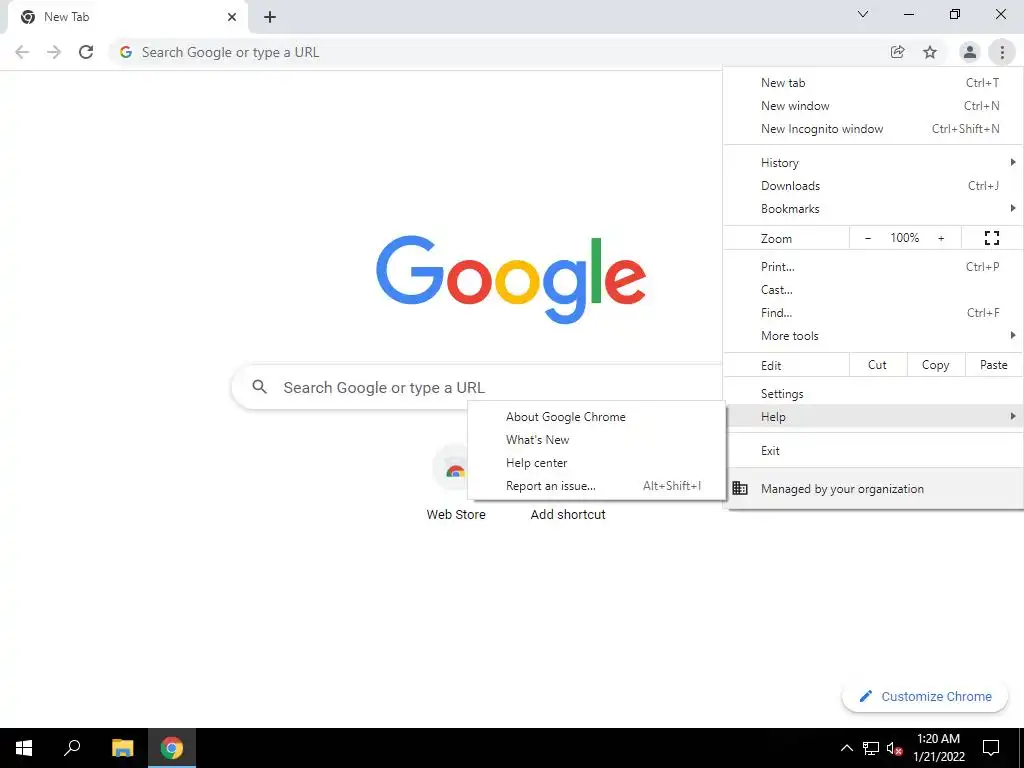
Task: Open a New Incognito window
Action: [x=873, y=129]
